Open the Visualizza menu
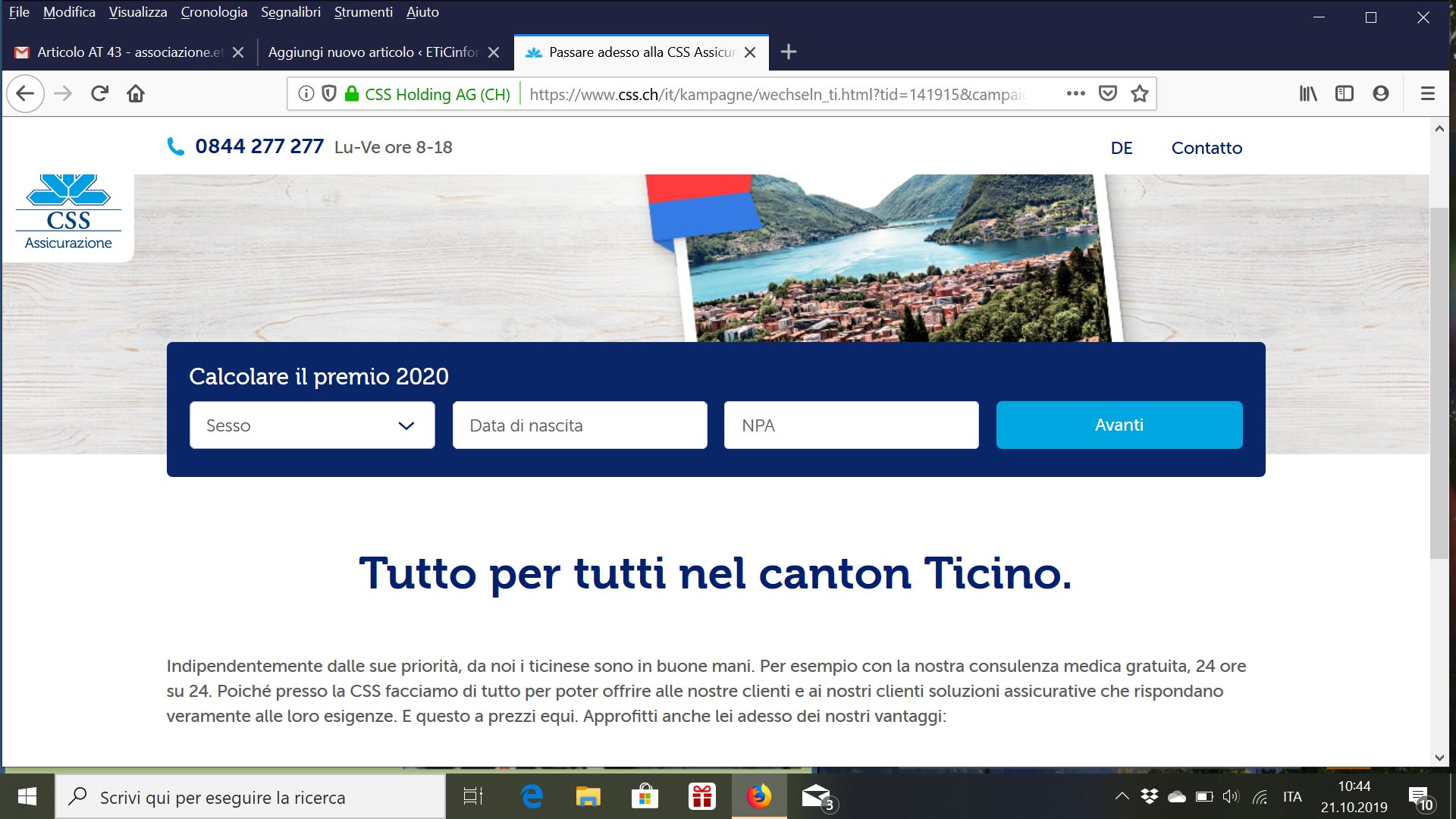This screenshot has width=1456, height=819. tap(138, 12)
